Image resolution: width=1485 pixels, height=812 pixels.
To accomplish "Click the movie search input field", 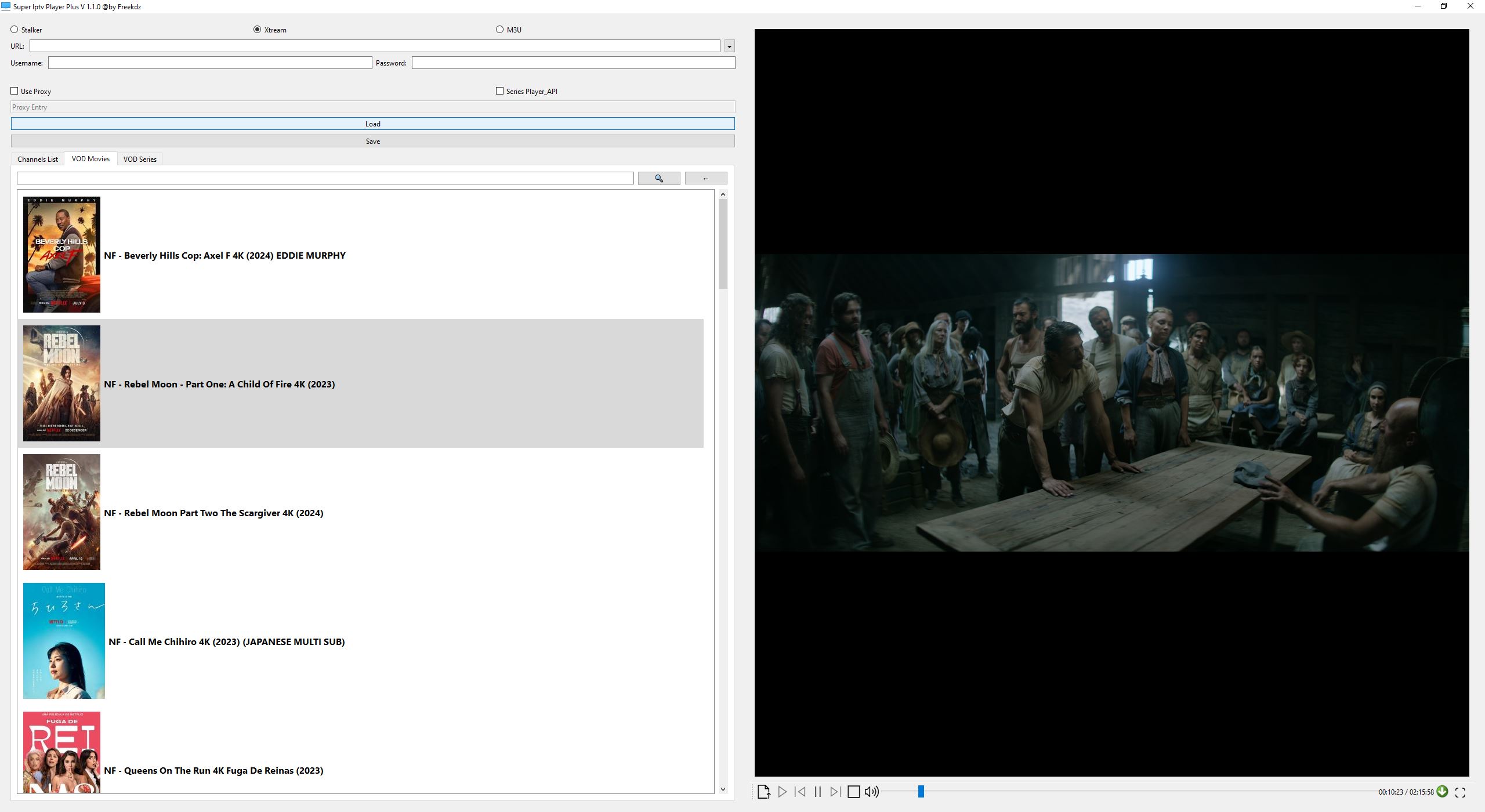I will 325,179.
